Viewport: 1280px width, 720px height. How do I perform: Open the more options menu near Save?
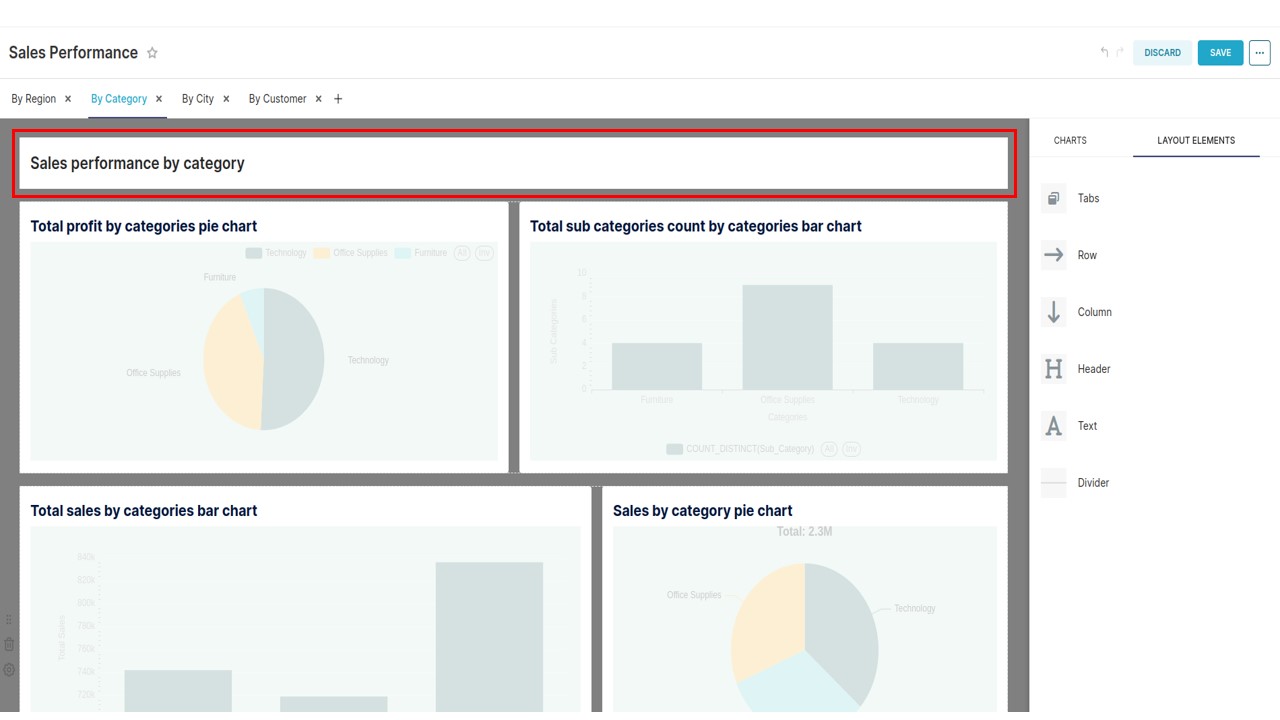[1259, 52]
